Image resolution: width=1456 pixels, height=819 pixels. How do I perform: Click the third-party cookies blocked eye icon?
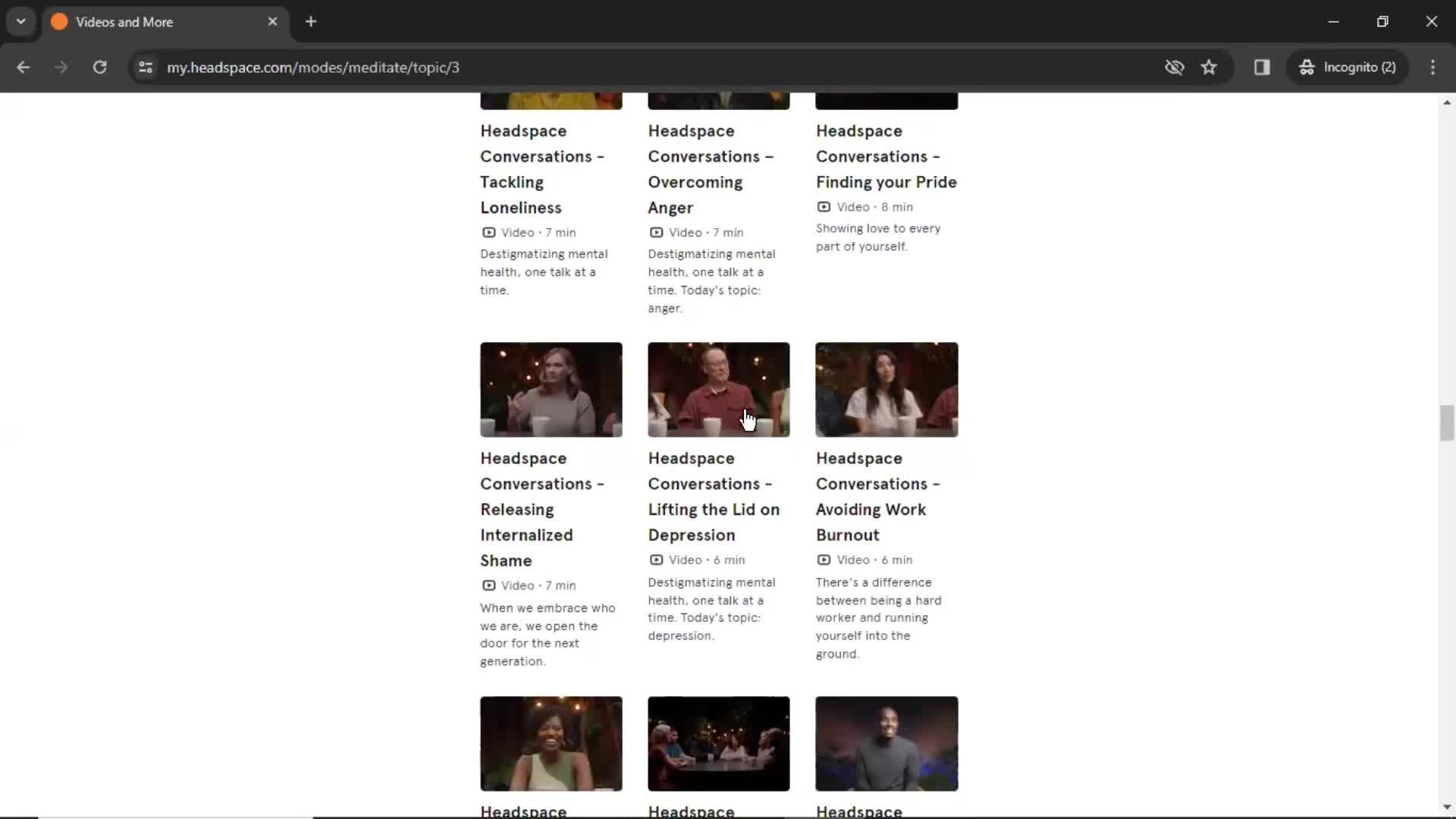[x=1174, y=67]
